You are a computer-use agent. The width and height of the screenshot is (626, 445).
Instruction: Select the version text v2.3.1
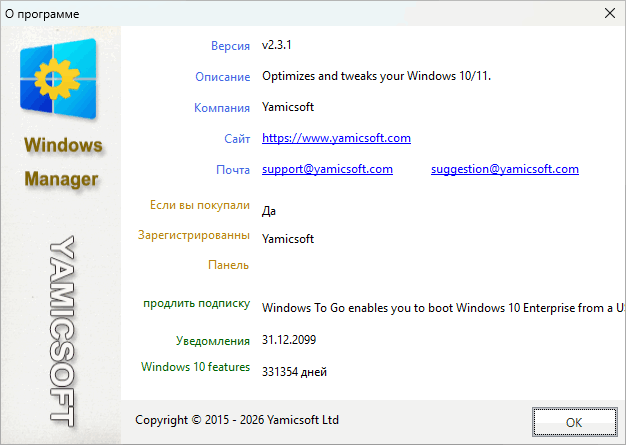[277, 45]
